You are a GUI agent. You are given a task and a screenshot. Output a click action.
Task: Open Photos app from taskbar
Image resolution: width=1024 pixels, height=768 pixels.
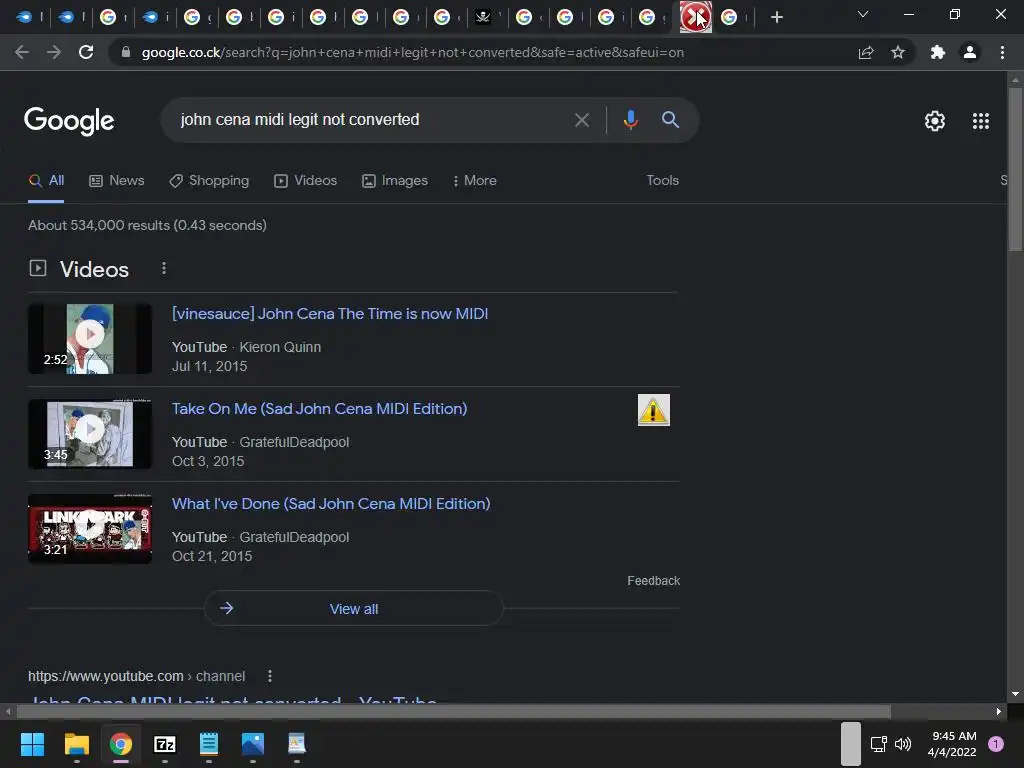pyautogui.click(x=253, y=744)
